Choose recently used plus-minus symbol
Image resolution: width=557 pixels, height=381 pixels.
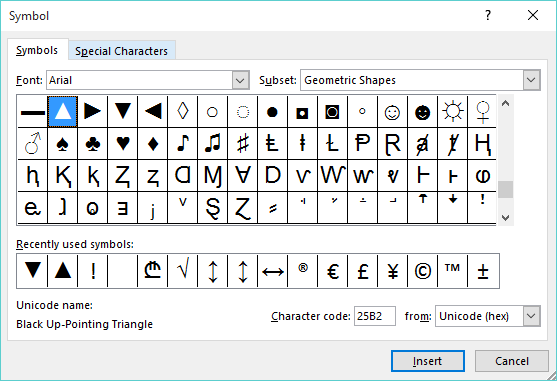coord(483,271)
